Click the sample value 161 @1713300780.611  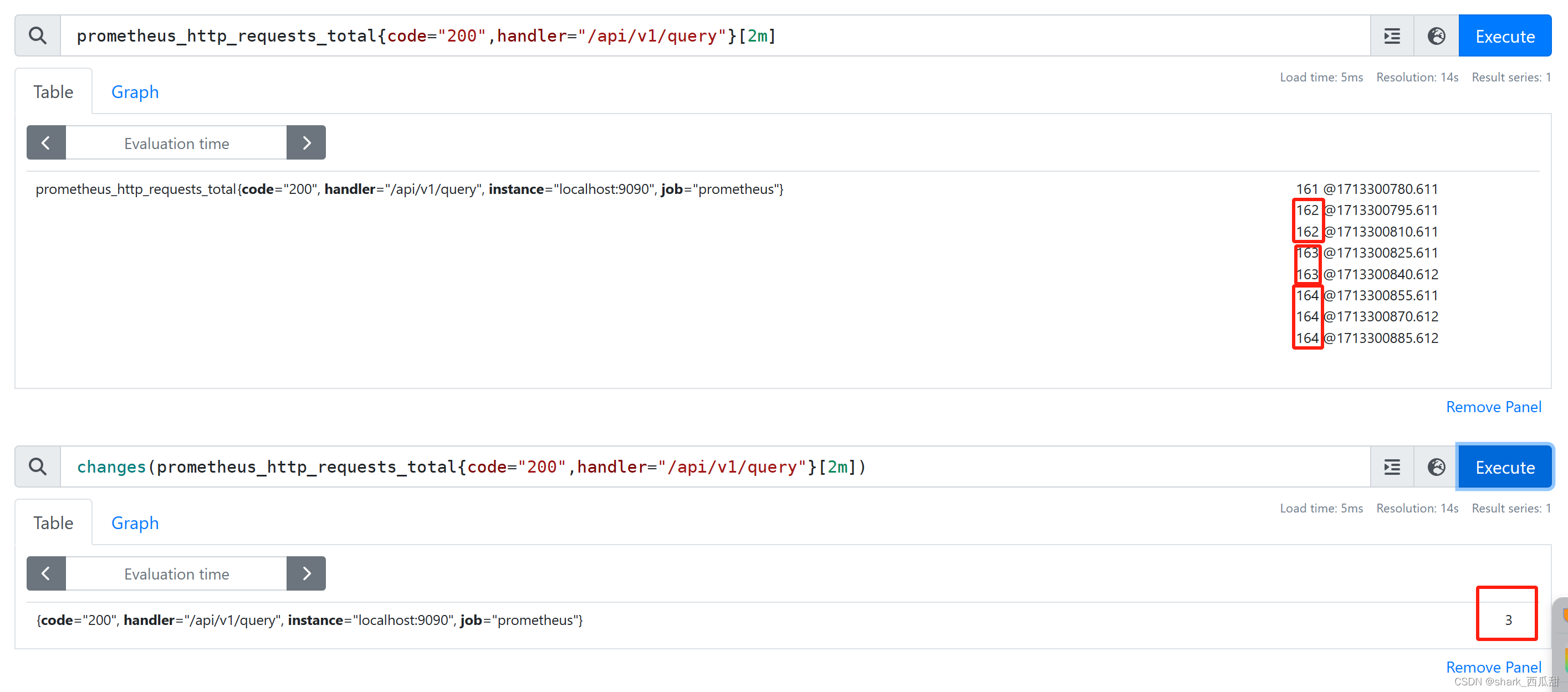[1366, 189]
